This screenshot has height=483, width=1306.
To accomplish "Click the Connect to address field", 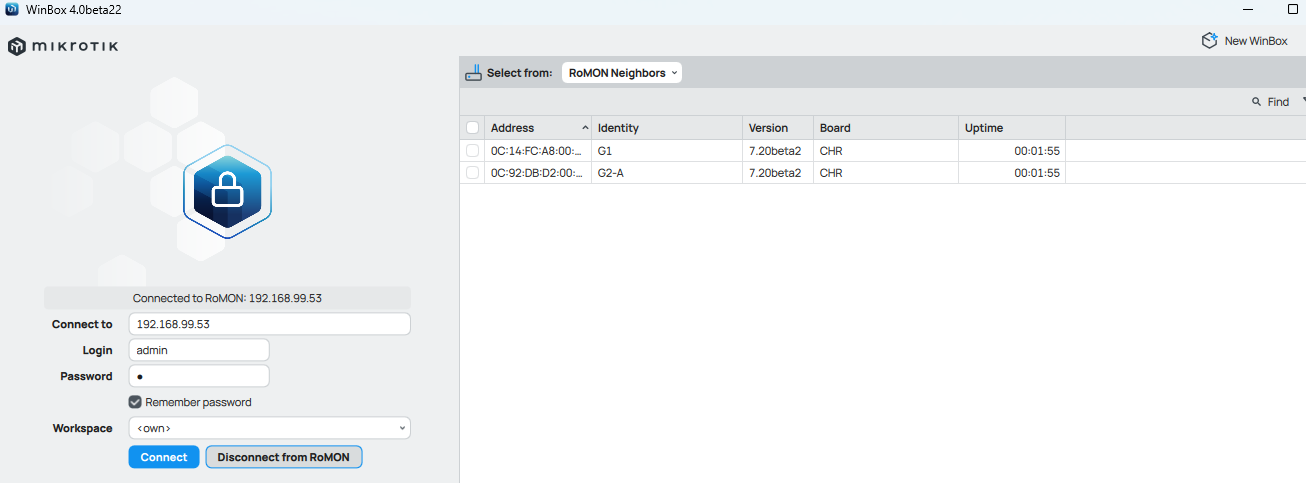I will pyautogui.click(x=269, y=324).
